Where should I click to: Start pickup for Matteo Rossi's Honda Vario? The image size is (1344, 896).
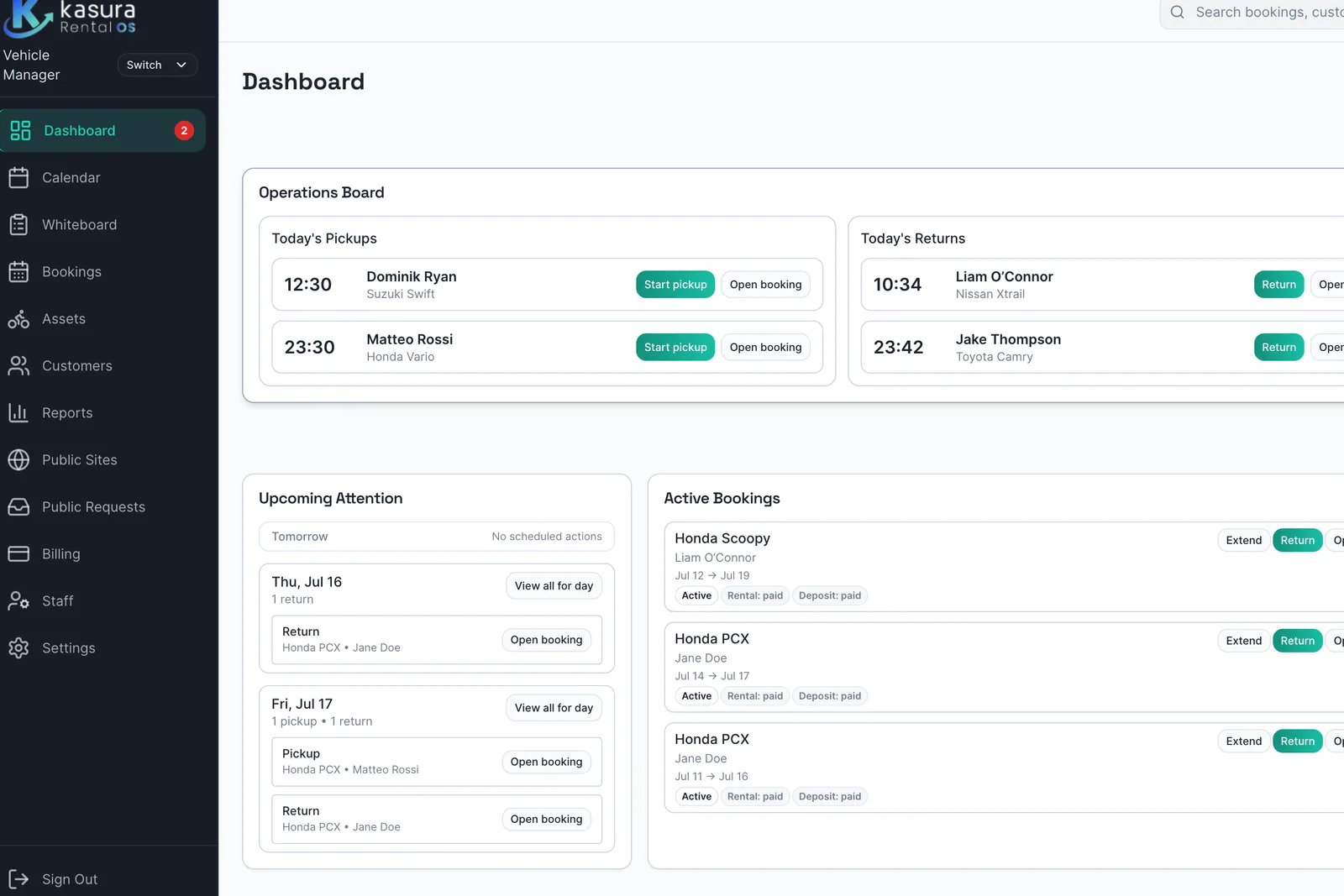(675, 347)
